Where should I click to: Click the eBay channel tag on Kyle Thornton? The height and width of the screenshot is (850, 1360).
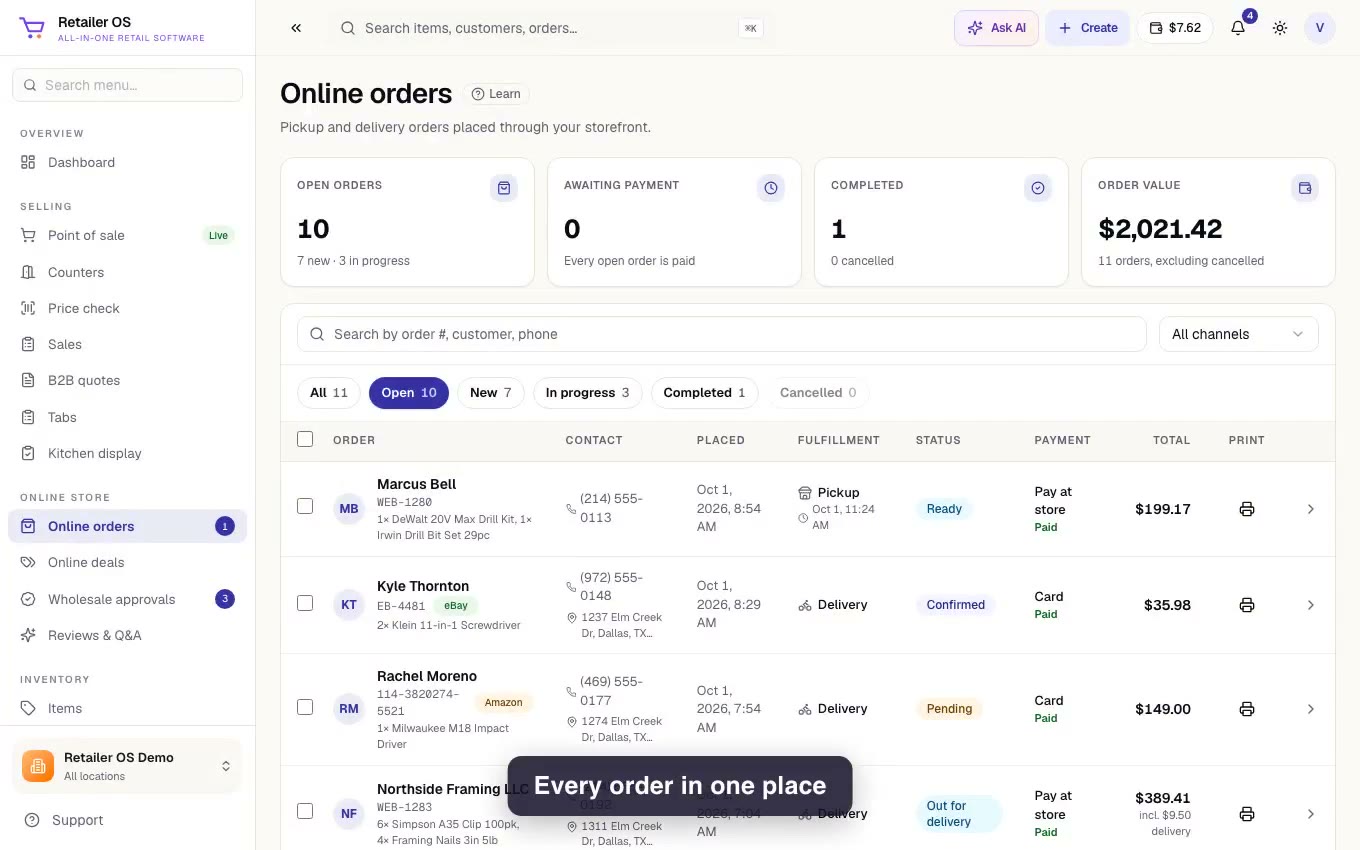456,605
